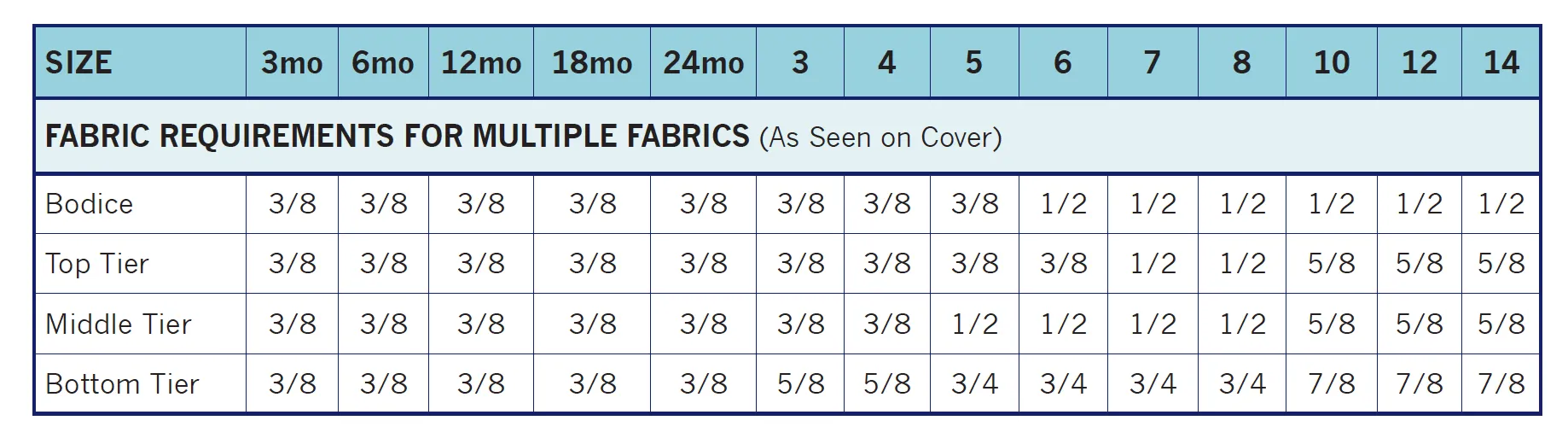Click Middle Tier value for size 5

(x=975, y=324)
